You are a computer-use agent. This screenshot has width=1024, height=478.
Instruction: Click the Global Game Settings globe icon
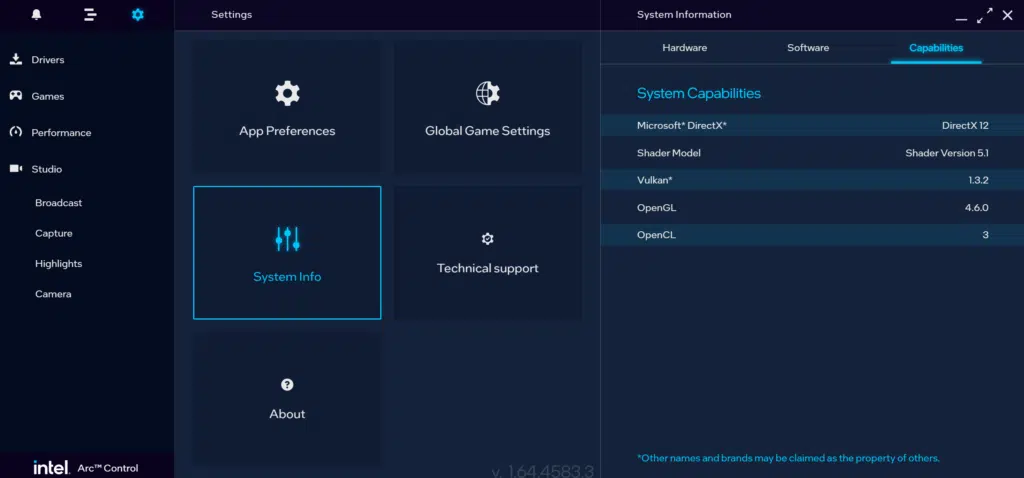pos(487,93)
